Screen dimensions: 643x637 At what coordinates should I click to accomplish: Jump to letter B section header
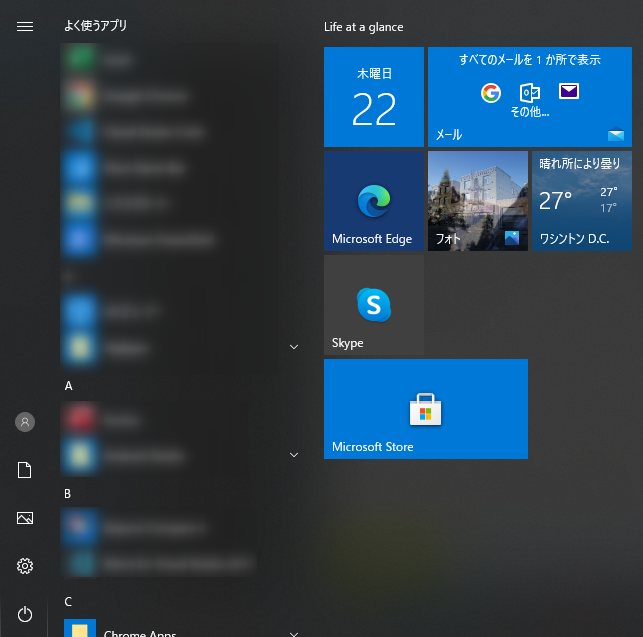tap(68, 494)
